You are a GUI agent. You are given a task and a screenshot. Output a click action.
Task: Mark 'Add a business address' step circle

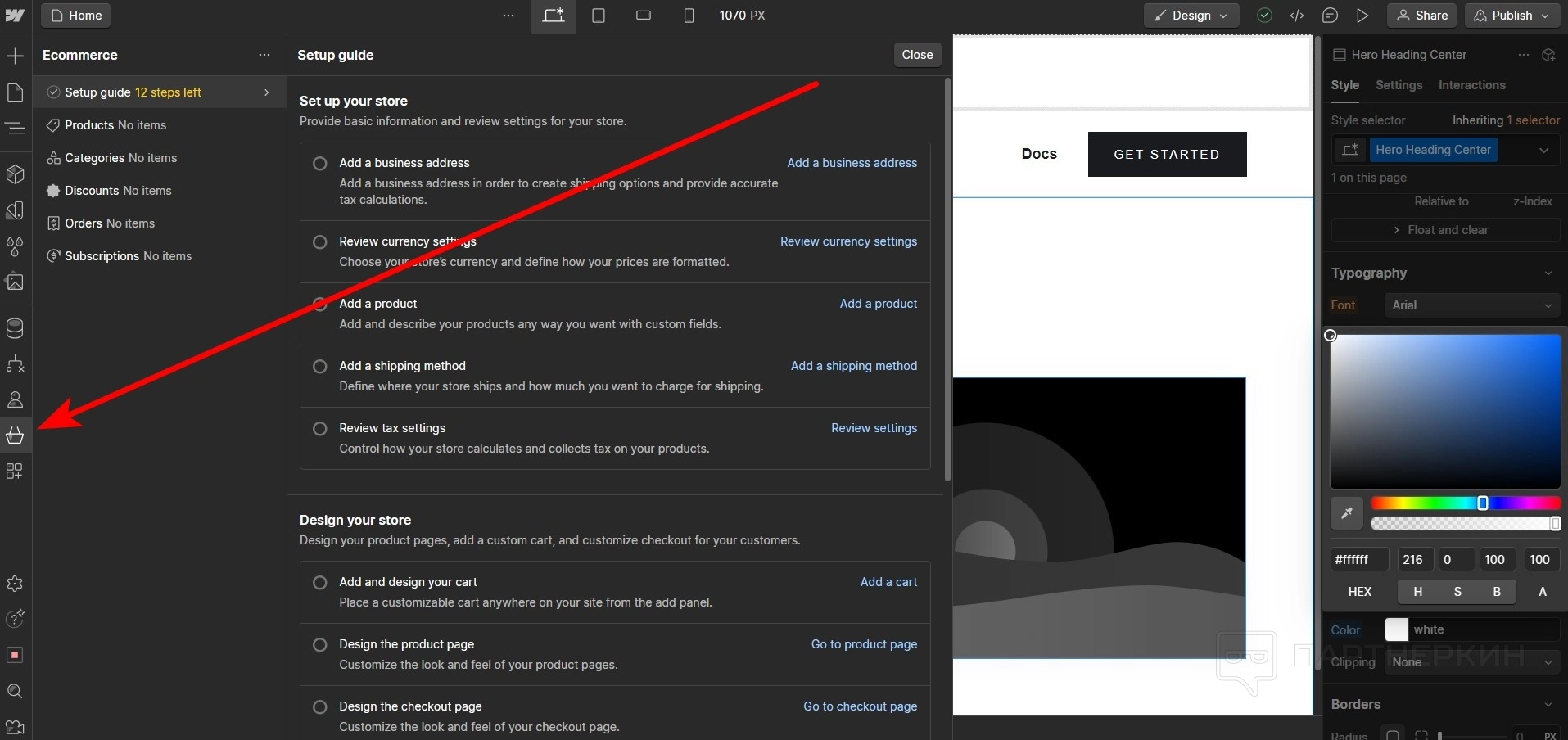pos(320,164)
